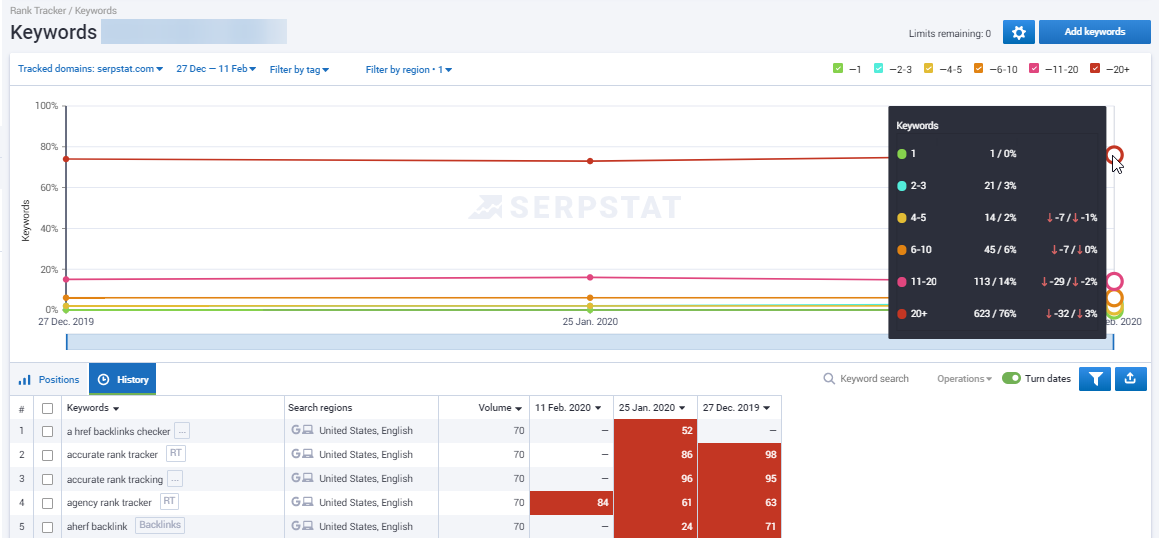Open the 27 Dec — 11 Feb date range dropdown

[216, 69]
